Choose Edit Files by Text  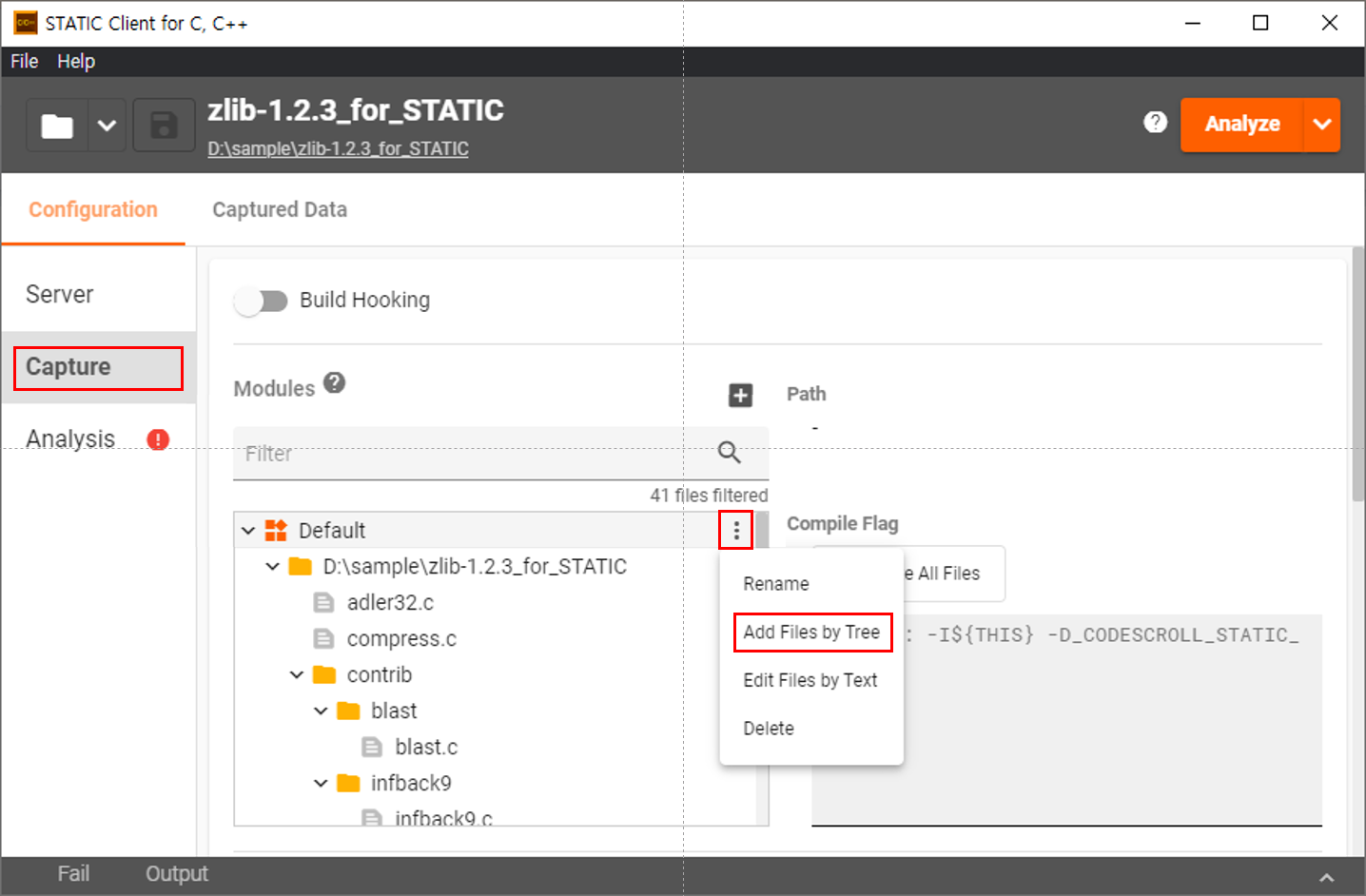[811, 681]
